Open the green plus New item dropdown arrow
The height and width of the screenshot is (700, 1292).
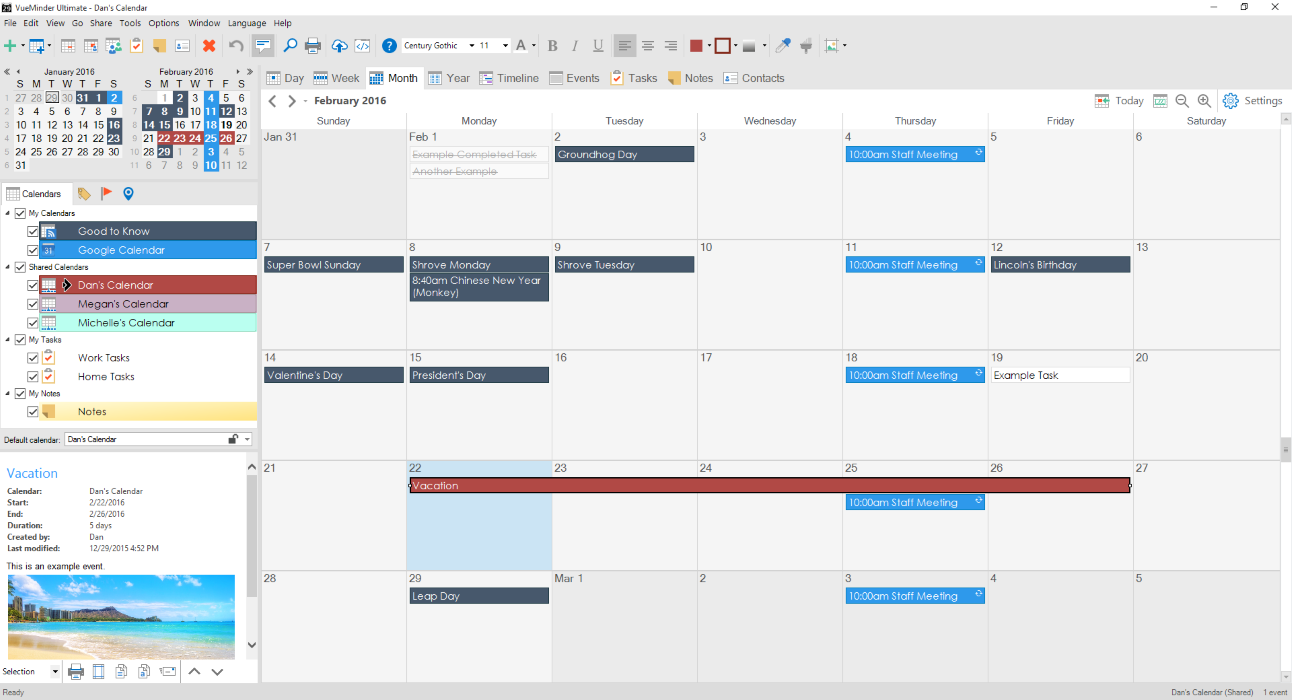pos(21,46)
